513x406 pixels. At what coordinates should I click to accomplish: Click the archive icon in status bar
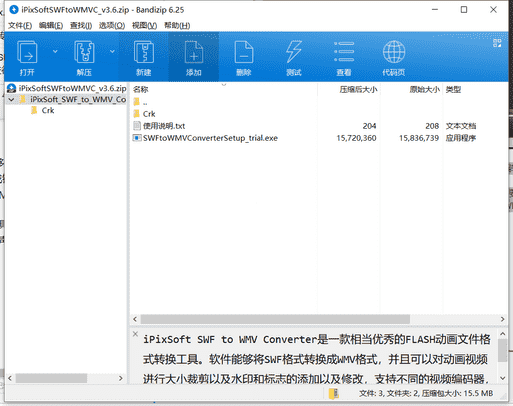click(x=334, y=394)
